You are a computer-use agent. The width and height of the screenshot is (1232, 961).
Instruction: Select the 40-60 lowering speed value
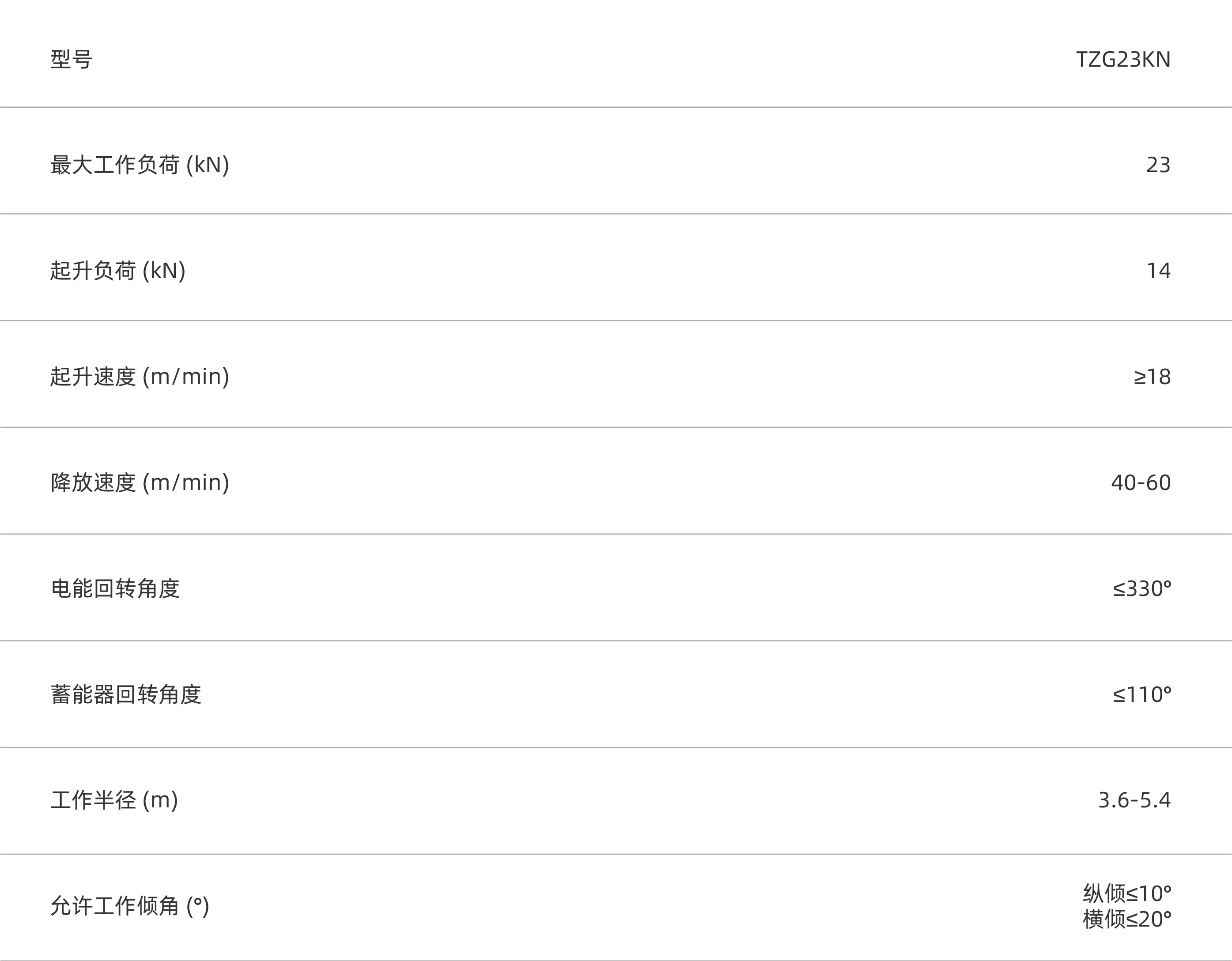(x=1141, y=483)
